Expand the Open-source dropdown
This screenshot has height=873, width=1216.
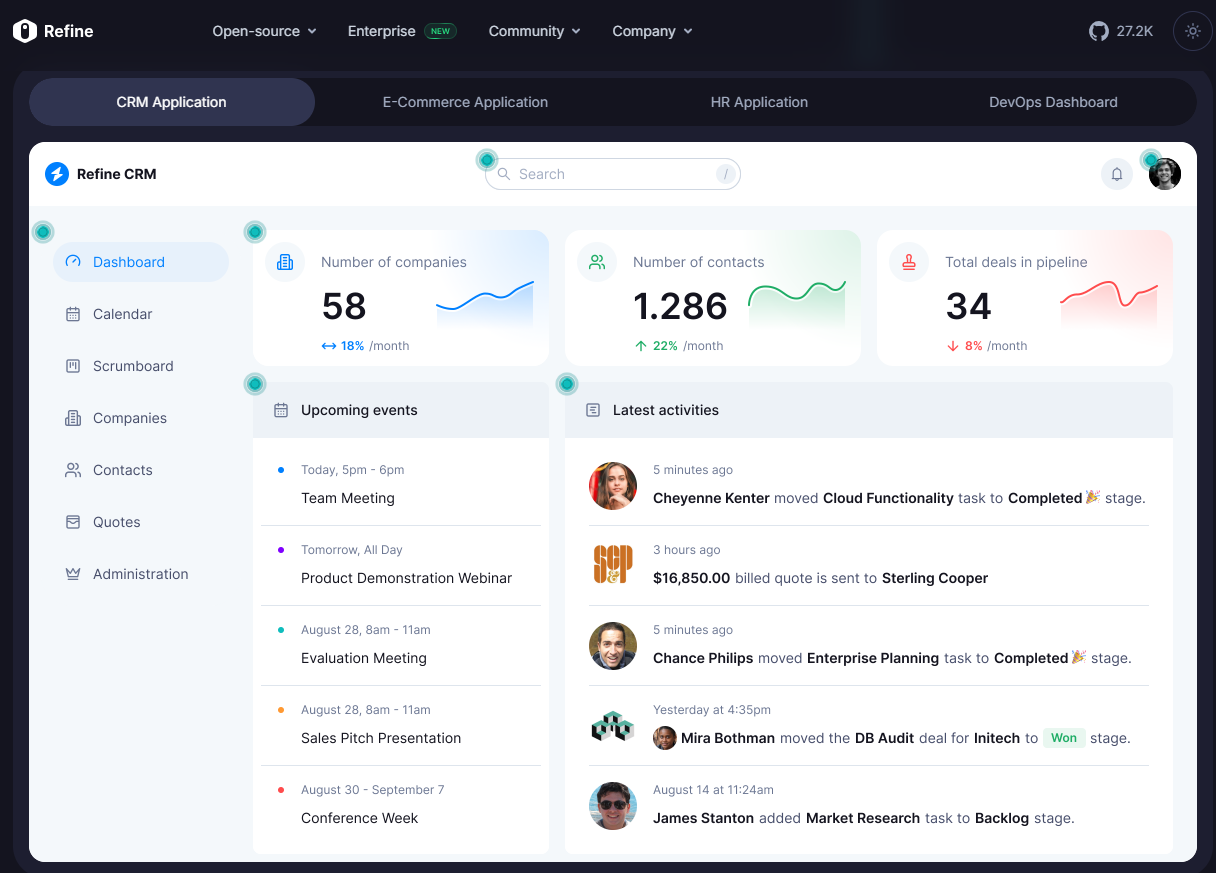tap(264, 31)
